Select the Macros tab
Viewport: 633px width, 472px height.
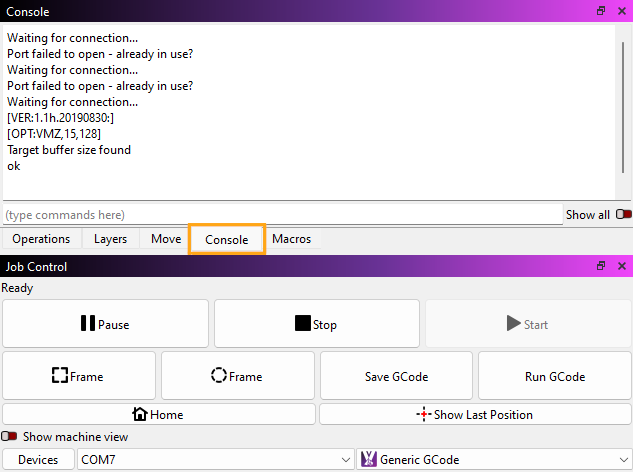point(291,239)
